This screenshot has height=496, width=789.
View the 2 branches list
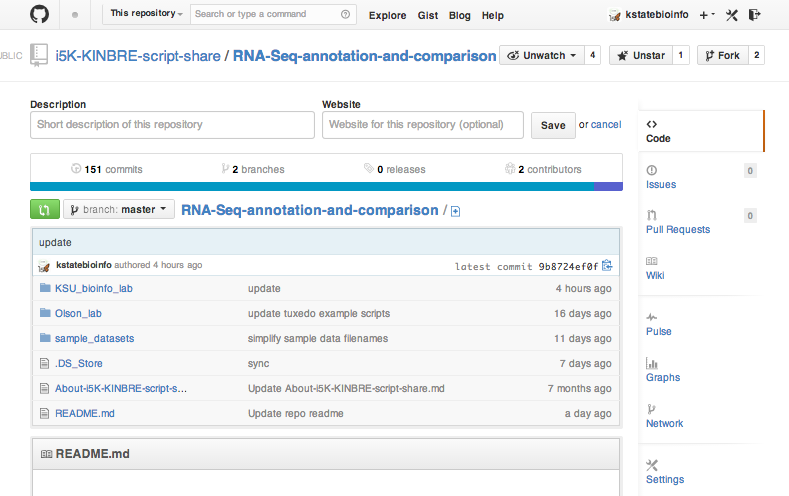click(253, 169)
